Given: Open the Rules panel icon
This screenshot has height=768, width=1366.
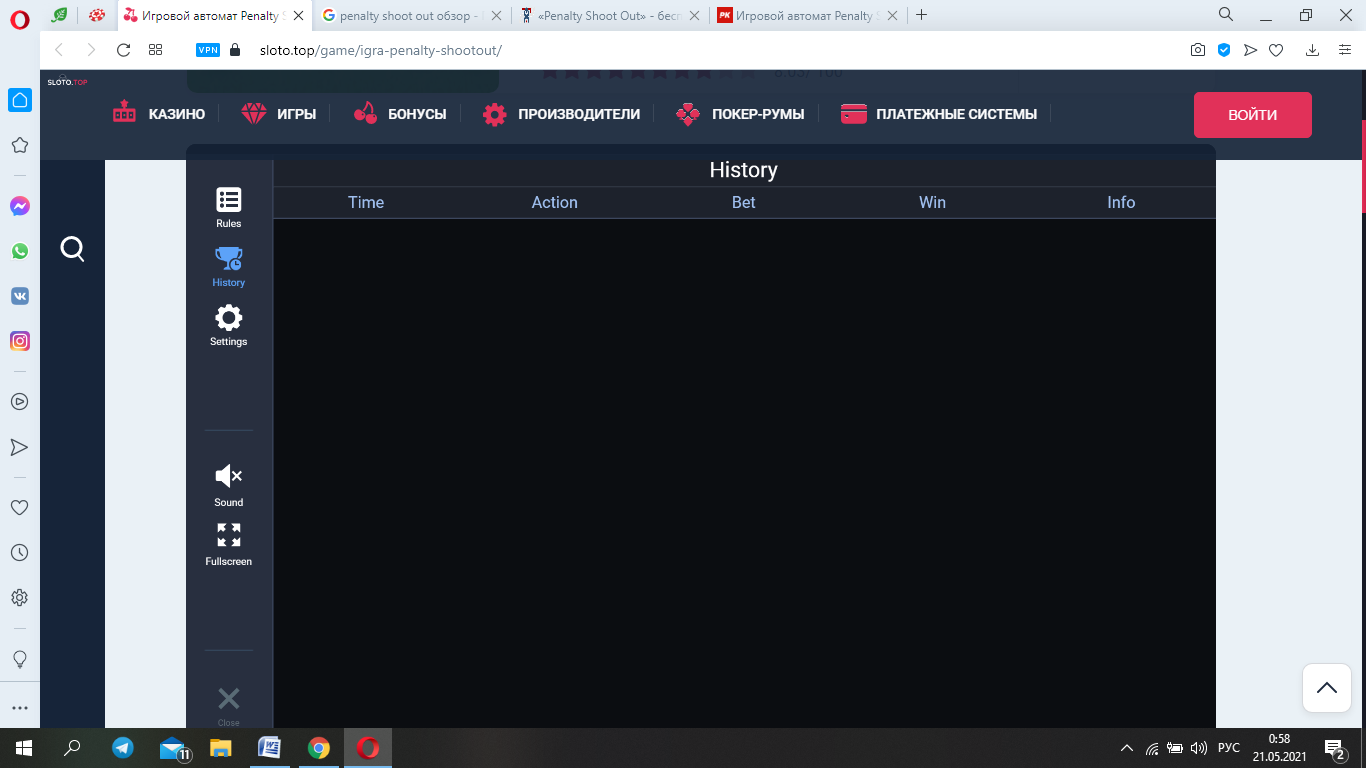Looking at the screenshot, I should [229, 200].
